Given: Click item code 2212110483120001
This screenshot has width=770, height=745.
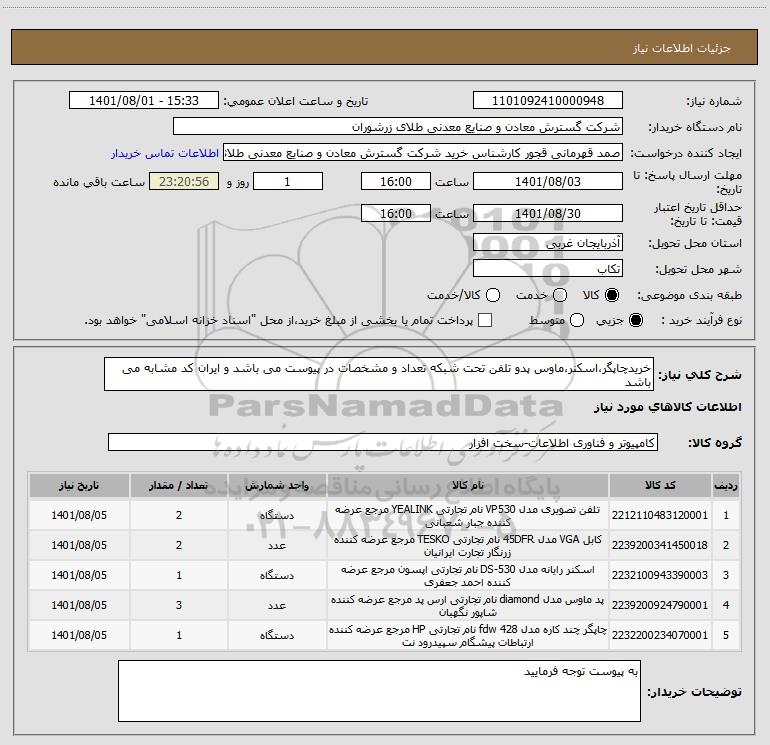Looking at the screenshot, I should pyautogui.click(x=660, y=515).
